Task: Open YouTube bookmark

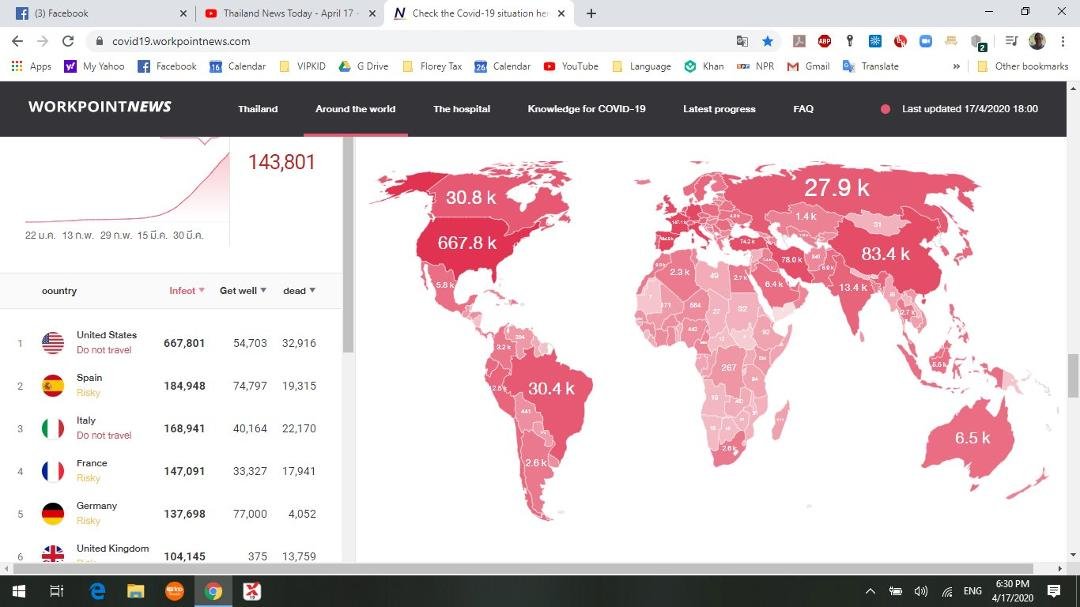Action: (x=571, y=67)
